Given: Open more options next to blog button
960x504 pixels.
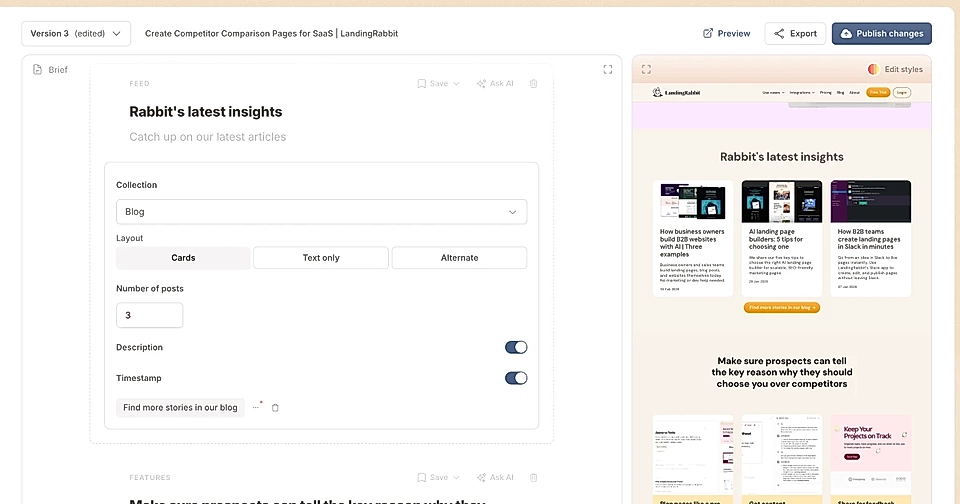Looking at the screenshot, I should pyautogui.click(x=257, y=407).
